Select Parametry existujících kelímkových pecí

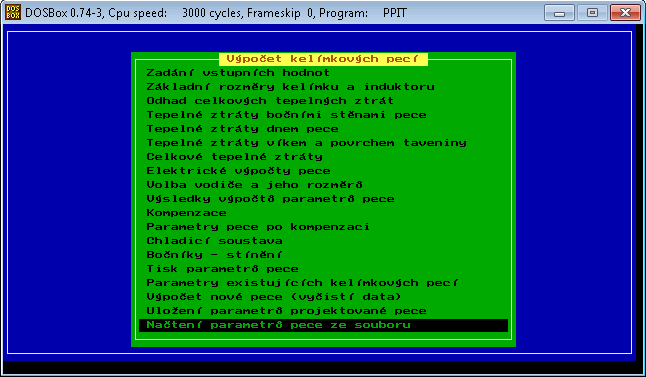click(302, 283)
